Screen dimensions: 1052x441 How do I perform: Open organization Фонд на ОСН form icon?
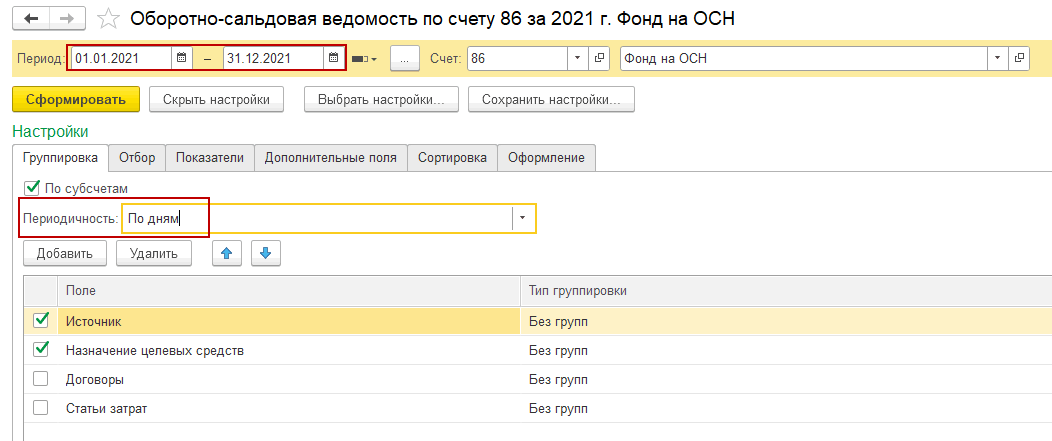[1018, 59]
